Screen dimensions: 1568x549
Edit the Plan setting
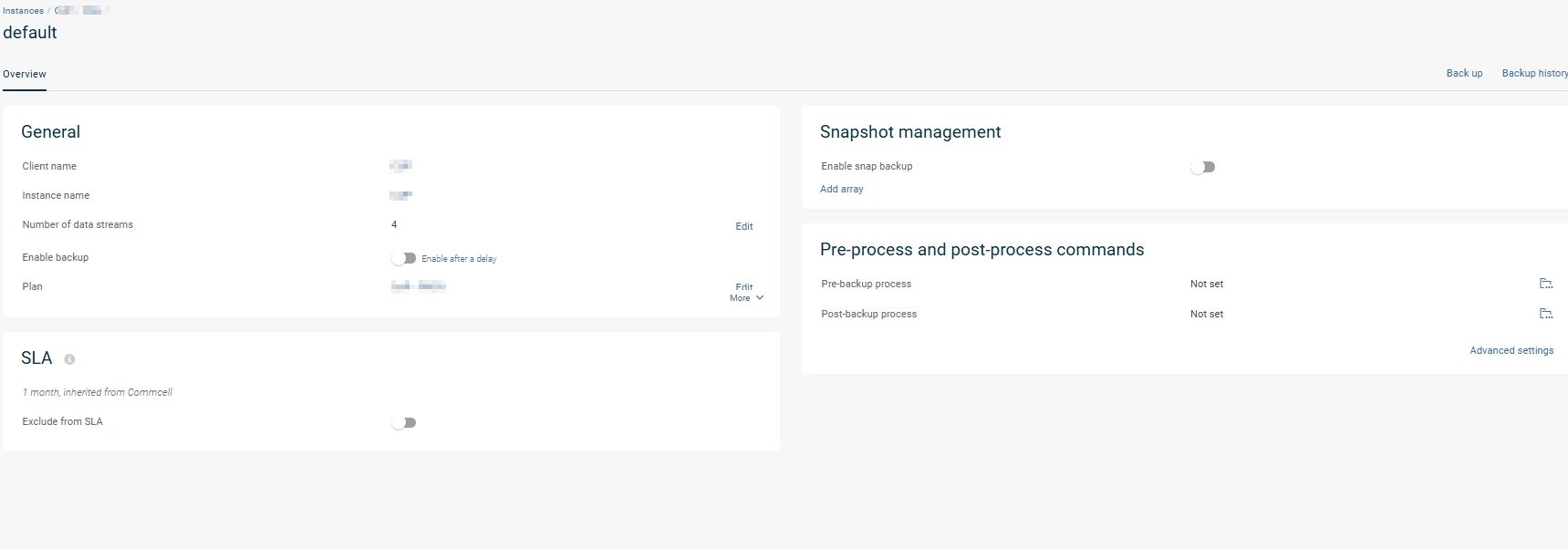click(744, 286)
